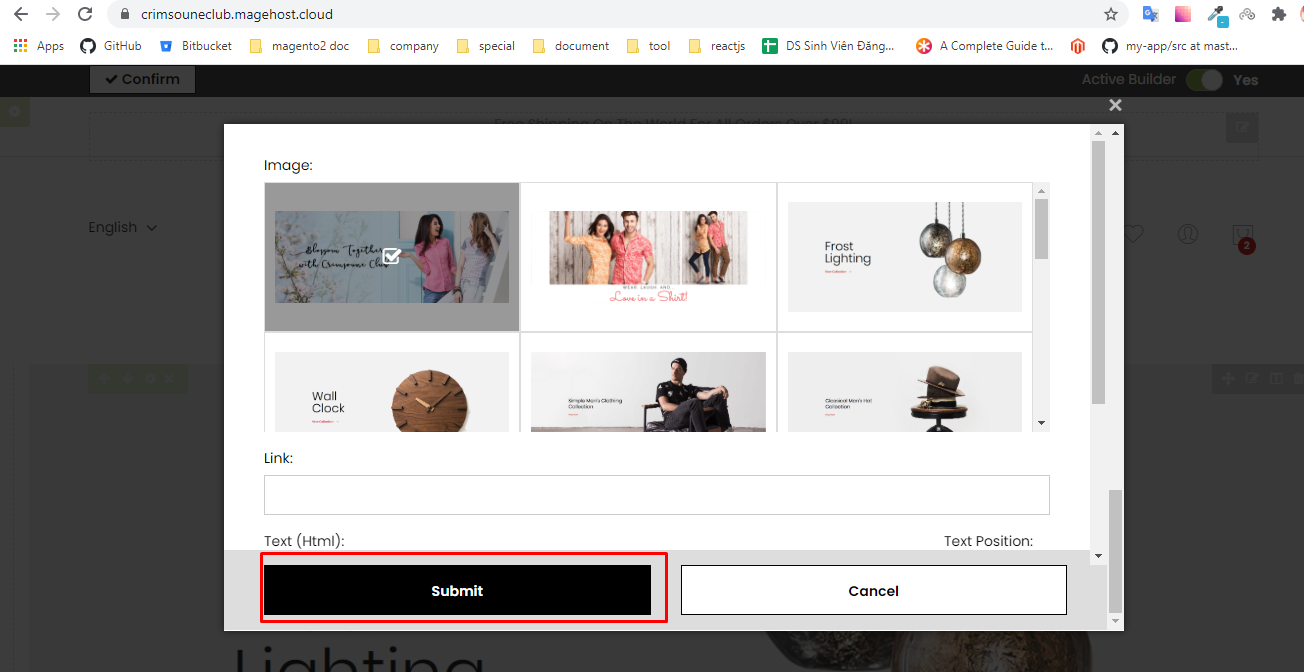Reload the current browser page
This screenshot has height=672, width=1304.
85,15
